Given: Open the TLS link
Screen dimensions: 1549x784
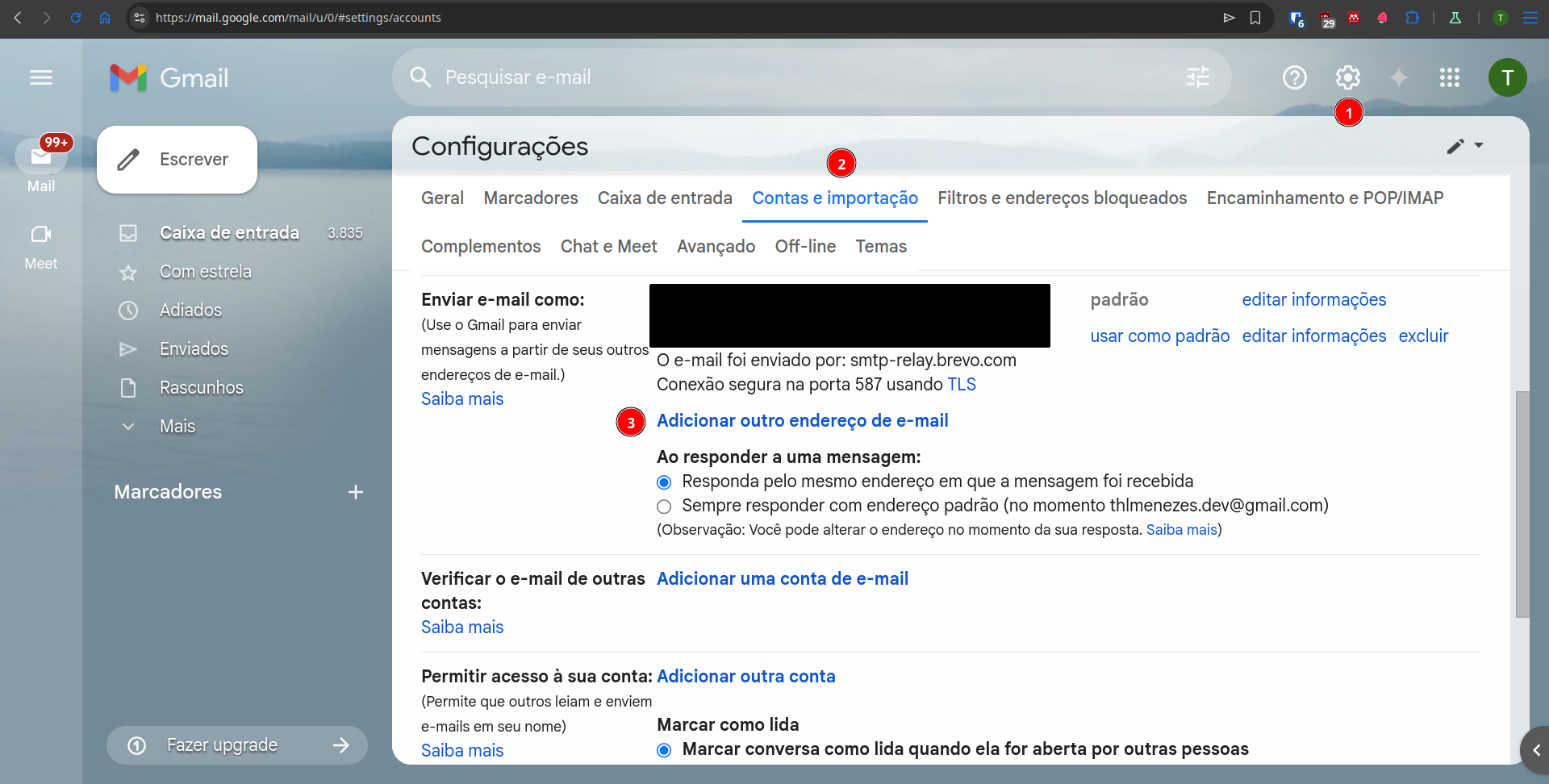Looking at the screenshot, I should [x=961, y=385].
